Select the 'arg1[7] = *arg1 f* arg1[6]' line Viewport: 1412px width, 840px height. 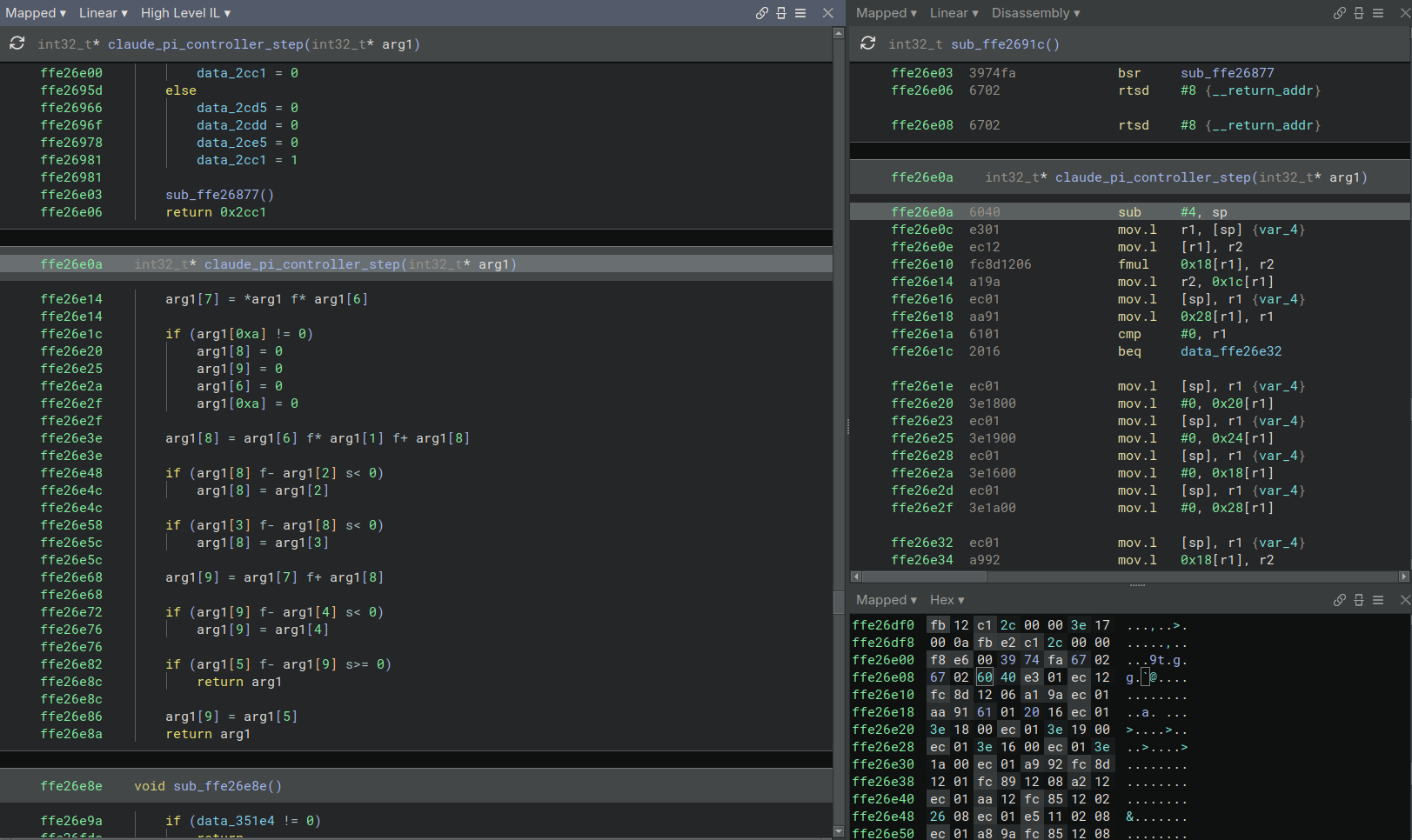pyautogui.click(x=266, y=299)
